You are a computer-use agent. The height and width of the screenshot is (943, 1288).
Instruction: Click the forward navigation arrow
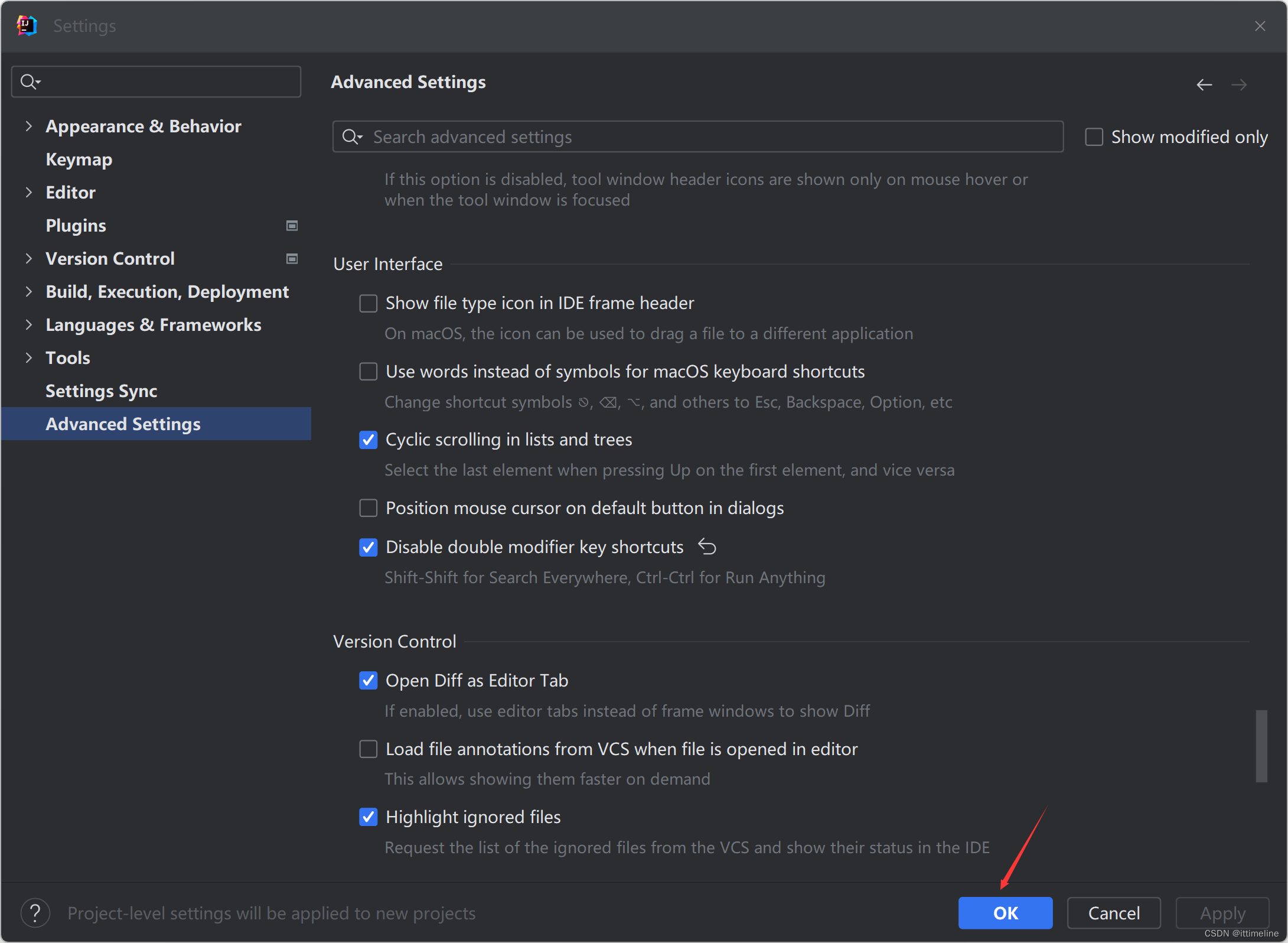click(x=1239, y=84)
